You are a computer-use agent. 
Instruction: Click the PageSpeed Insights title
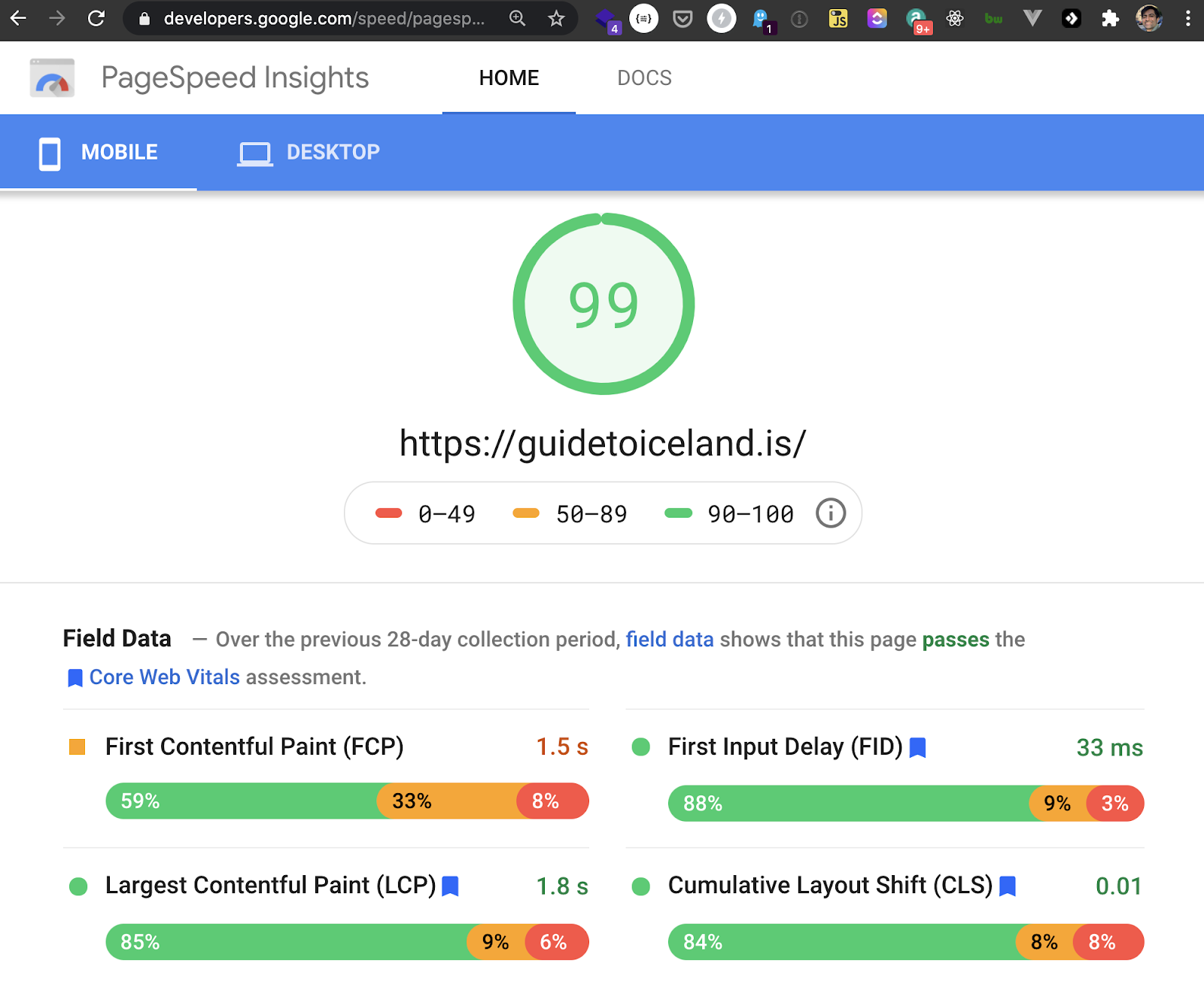coord(235,78)
